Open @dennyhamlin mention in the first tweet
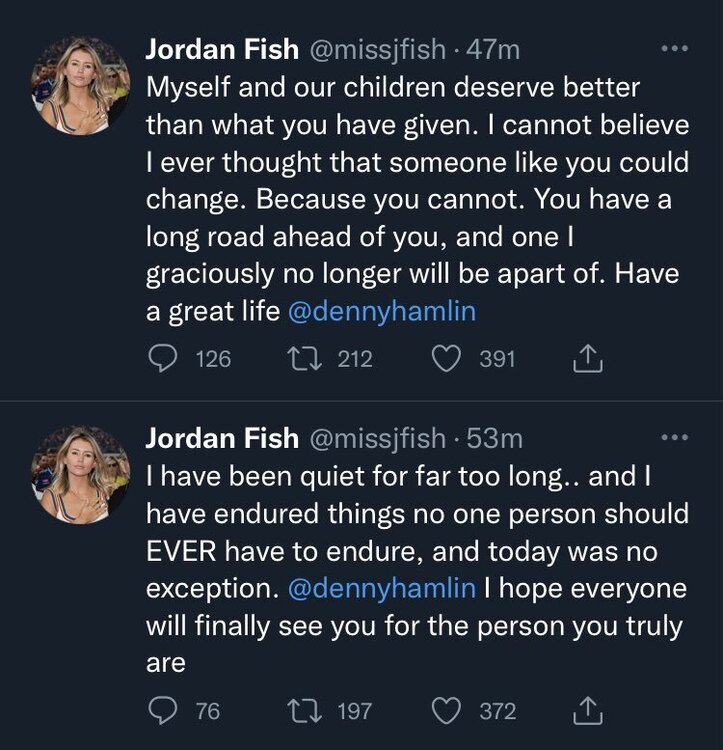723x750 pixels. (381, 312)
